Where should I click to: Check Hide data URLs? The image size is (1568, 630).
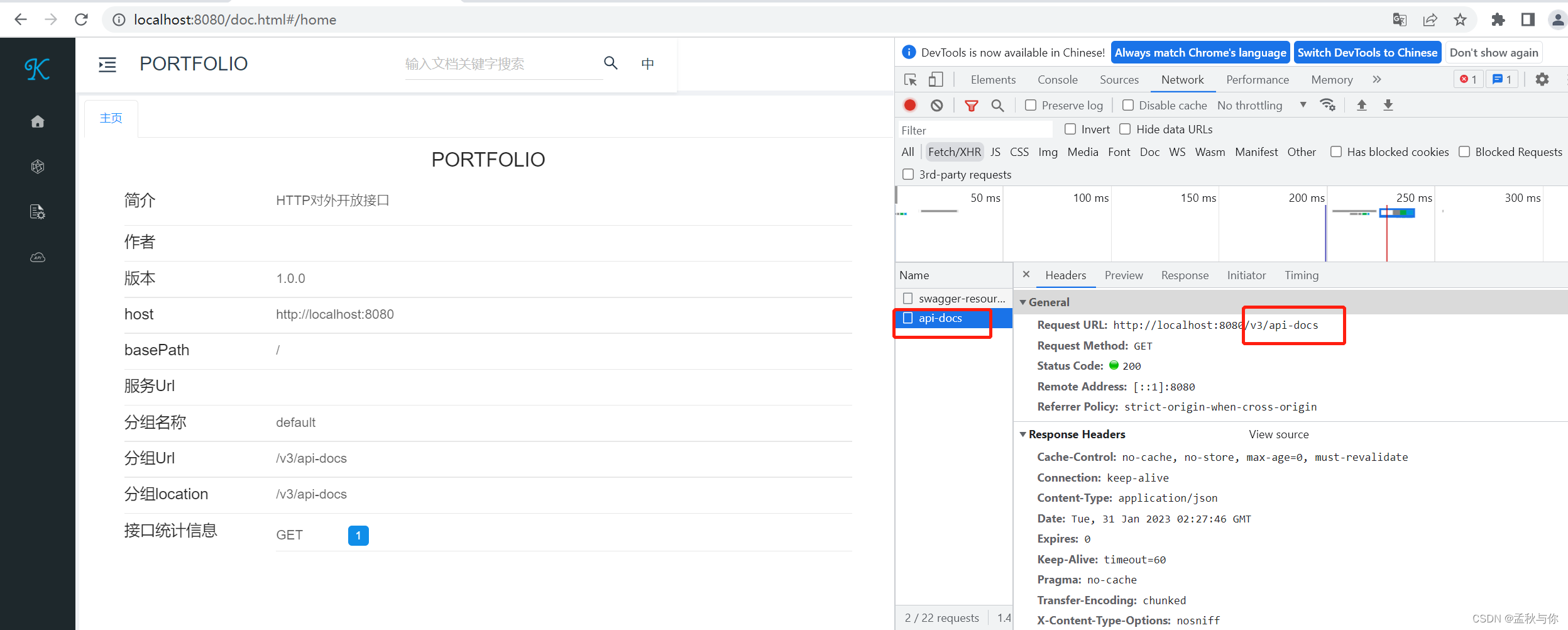click(1125, 129)
